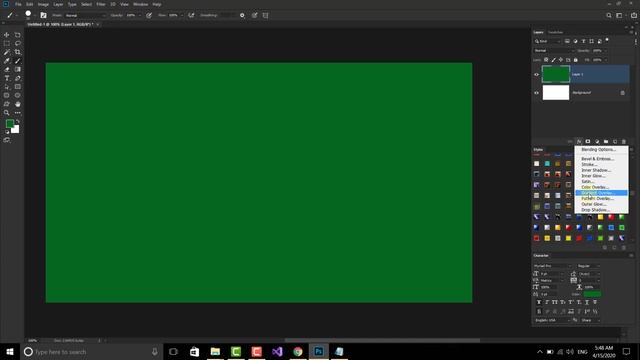This screenshot has width=640, height=360.
Task: Toggle Quick Mask mode
Action: coord(7,140)
